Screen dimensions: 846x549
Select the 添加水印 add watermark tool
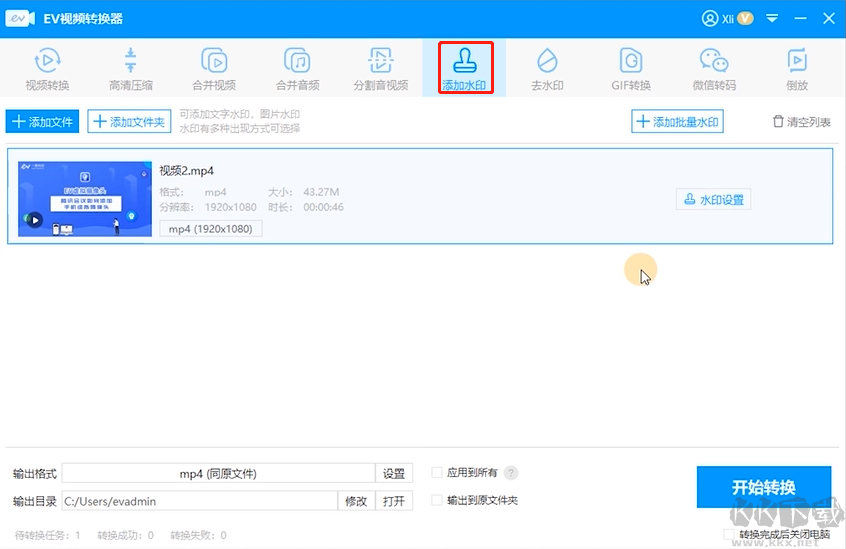click(x=465, y=68)
